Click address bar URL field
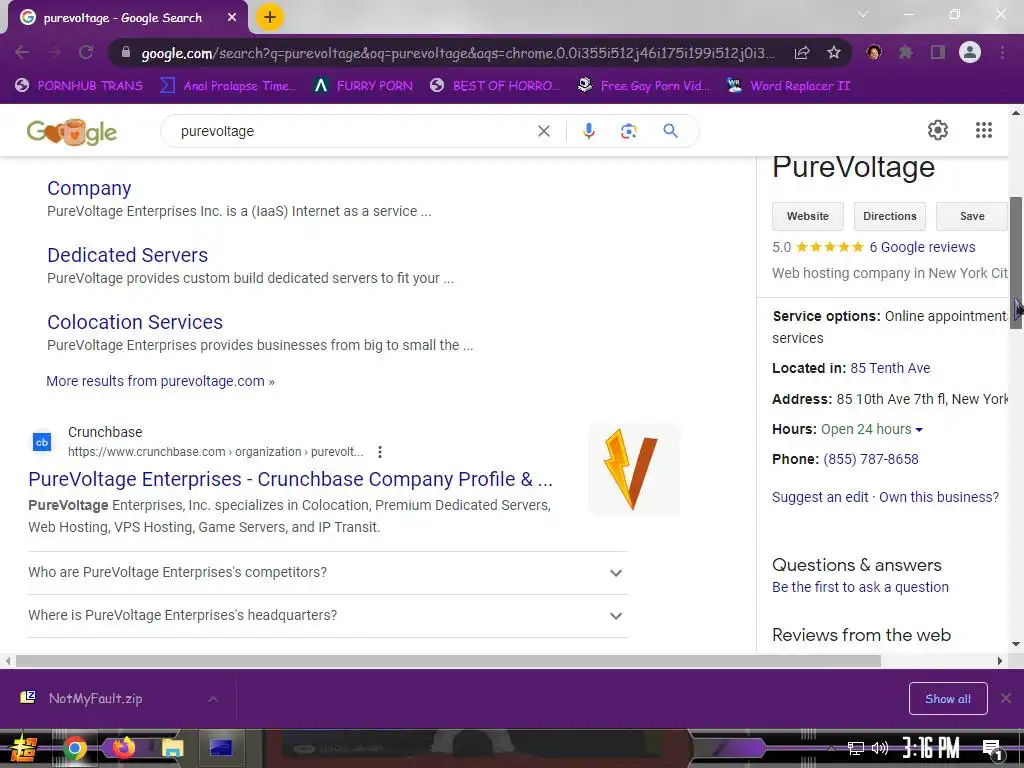The height and width of the screenshot is (768, 1024). (457, 53)
